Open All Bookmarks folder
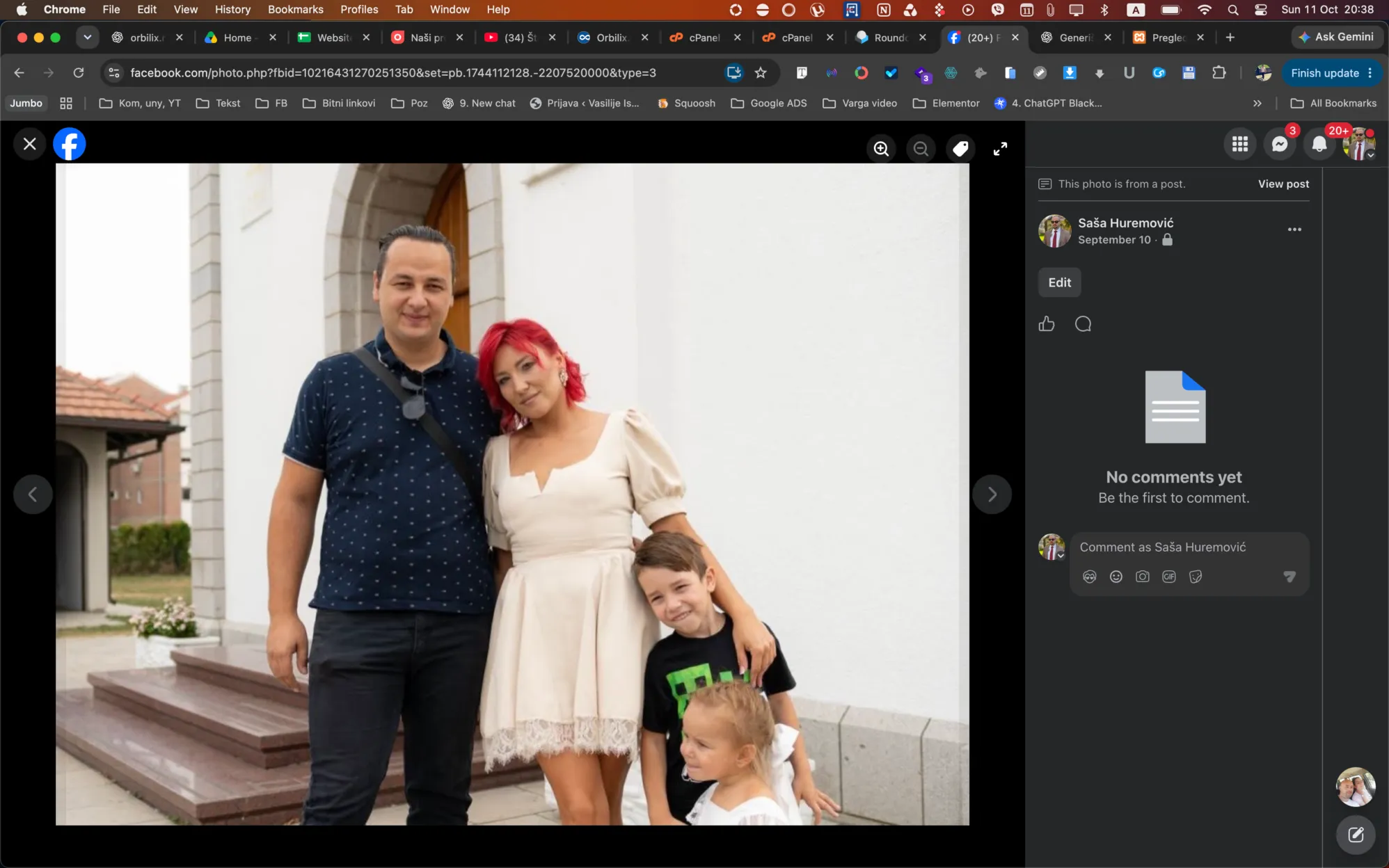1389x868 pixels. click(1333, 103)
